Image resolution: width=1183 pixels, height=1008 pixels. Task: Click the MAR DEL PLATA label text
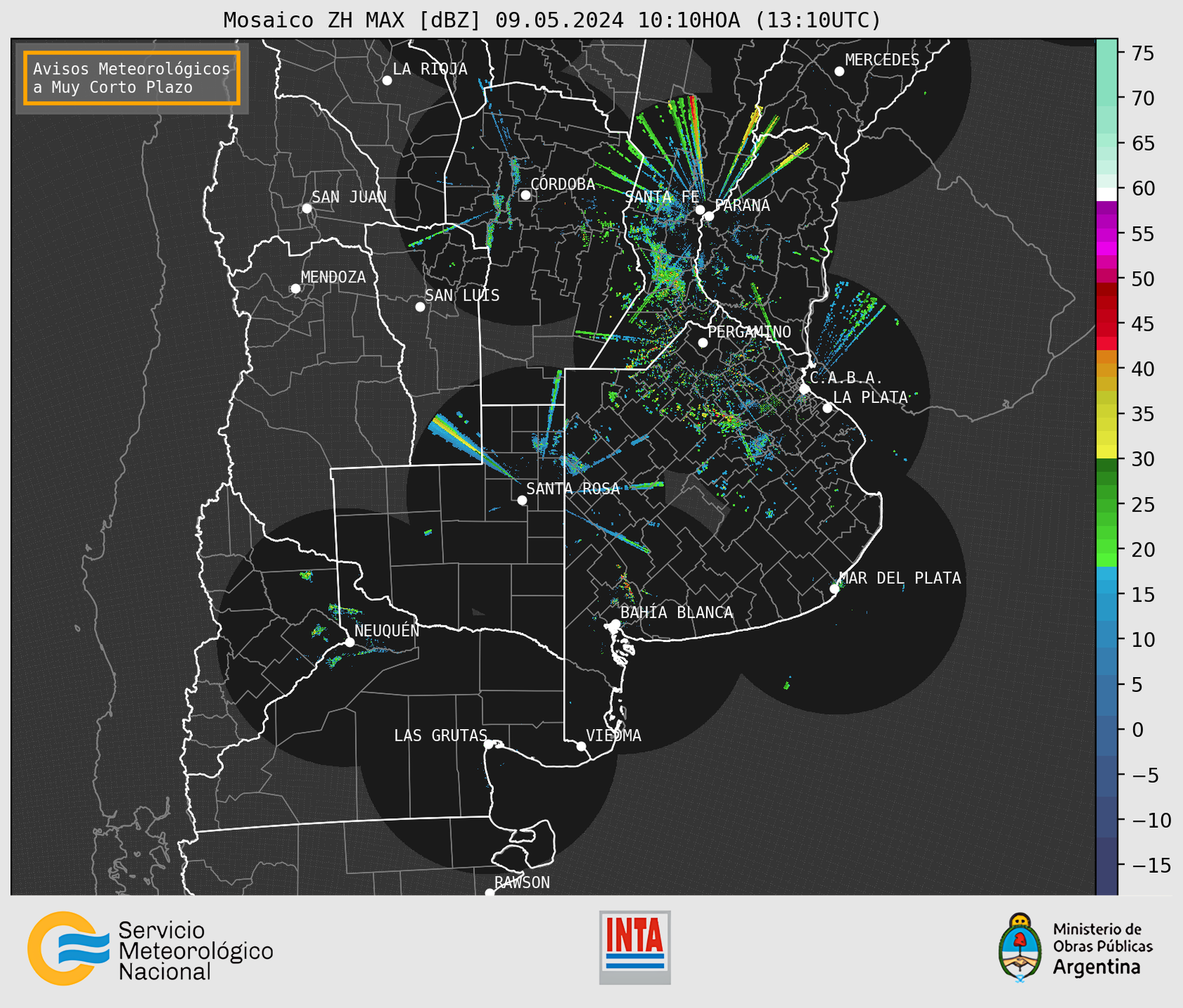pyautogui.click(x=900, y=578)
